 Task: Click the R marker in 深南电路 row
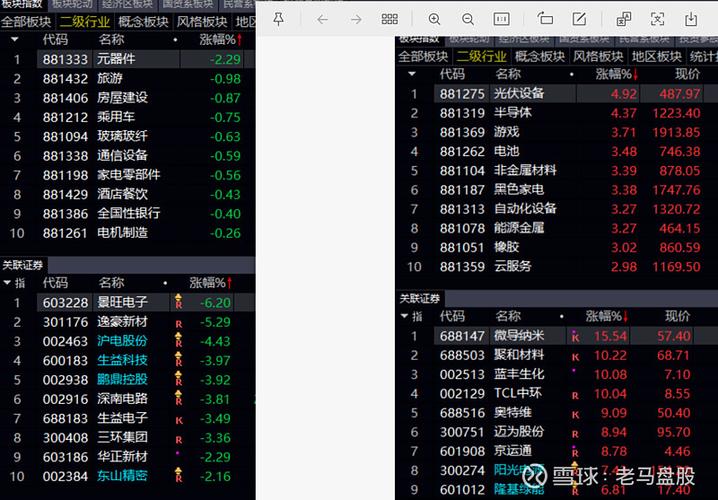tap(179, 399)
